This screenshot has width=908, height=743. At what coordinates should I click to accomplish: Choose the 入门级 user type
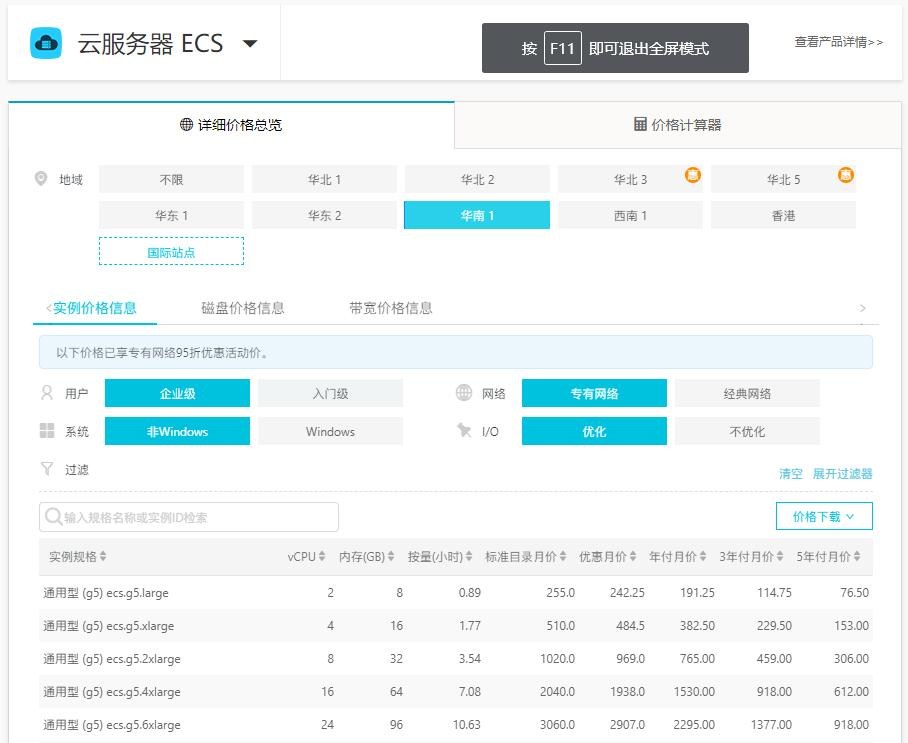click(x=330, y=393)
